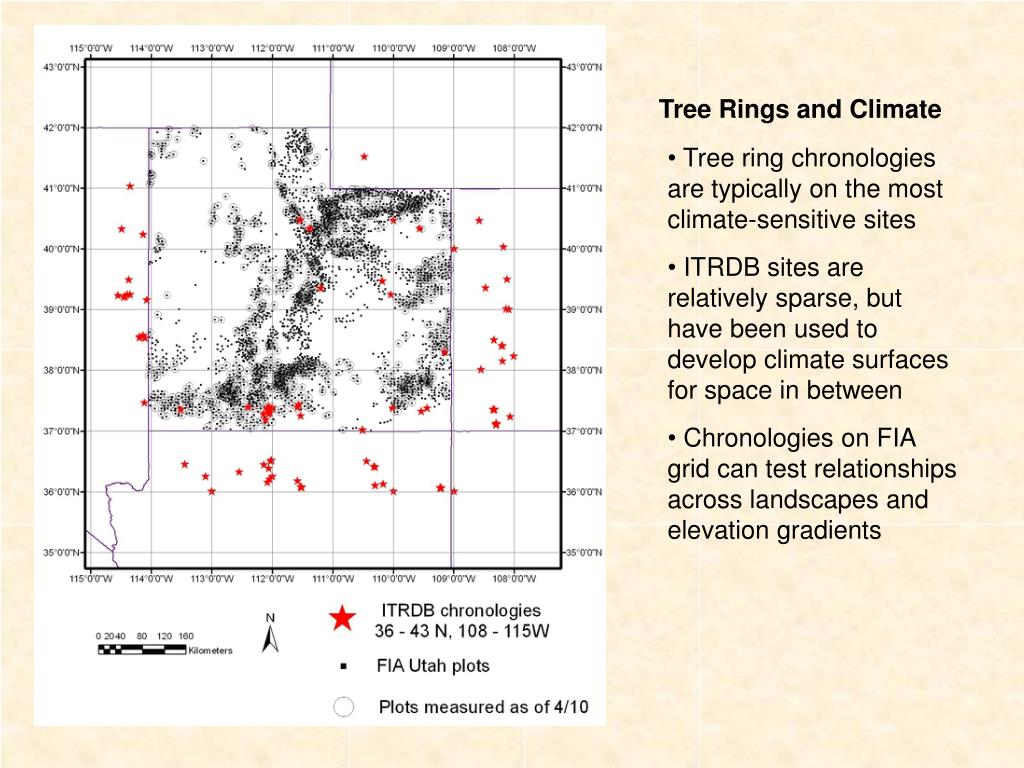Click the 'FIA Utah plots' legend label
1024x768 pixels.
pyautogui.click(x=433, y=665)
